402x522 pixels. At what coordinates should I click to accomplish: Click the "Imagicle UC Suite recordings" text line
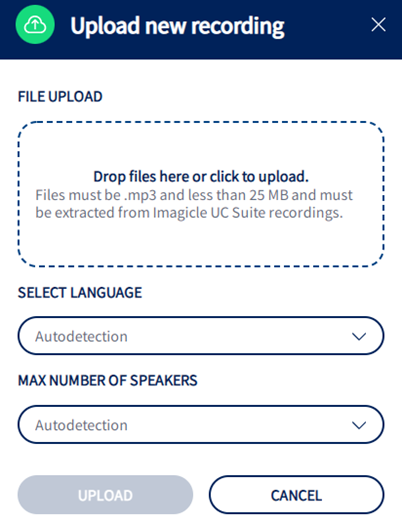pyautogui.click(x=248, y=213)
